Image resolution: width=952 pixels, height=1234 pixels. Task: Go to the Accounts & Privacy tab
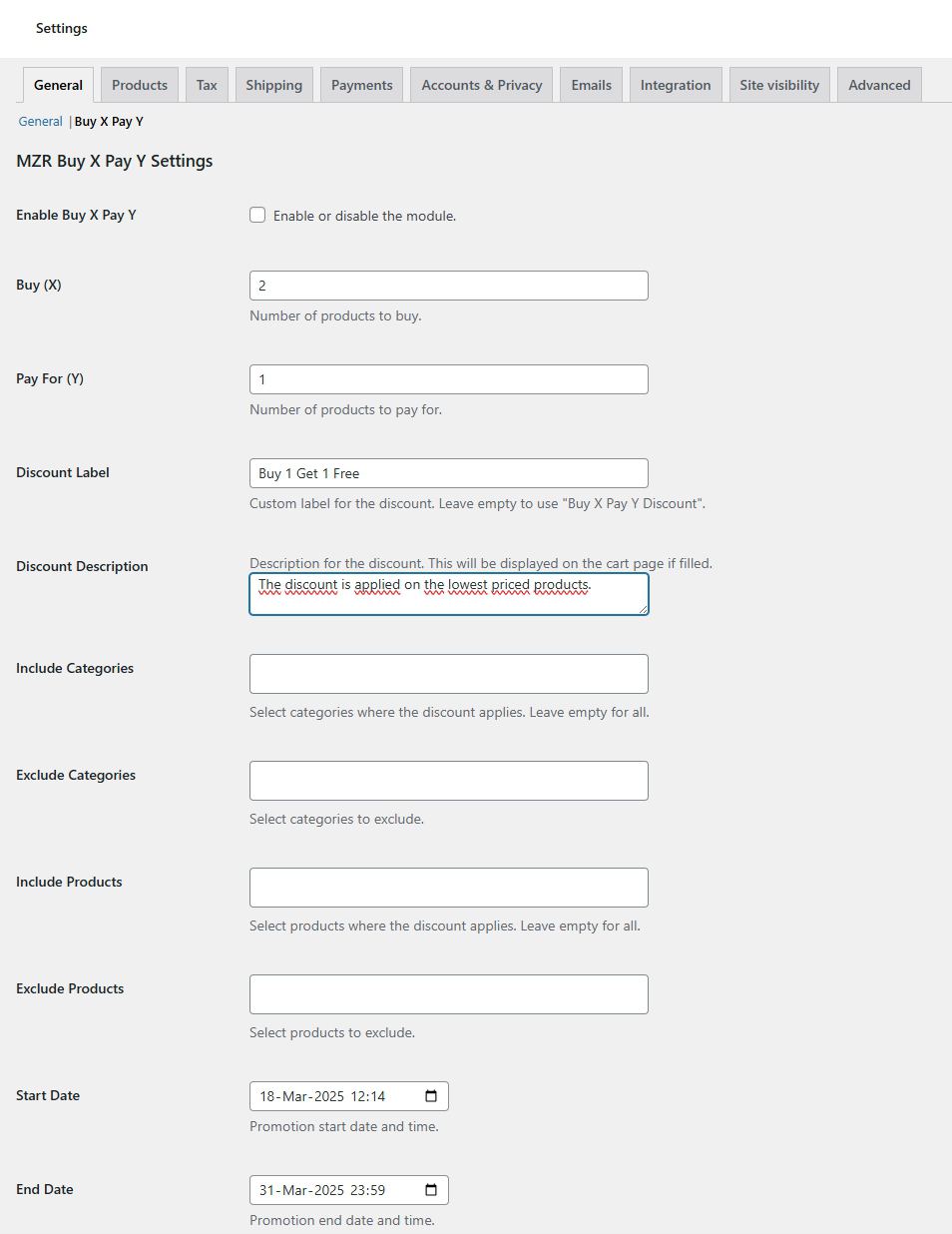pos(482,85)
